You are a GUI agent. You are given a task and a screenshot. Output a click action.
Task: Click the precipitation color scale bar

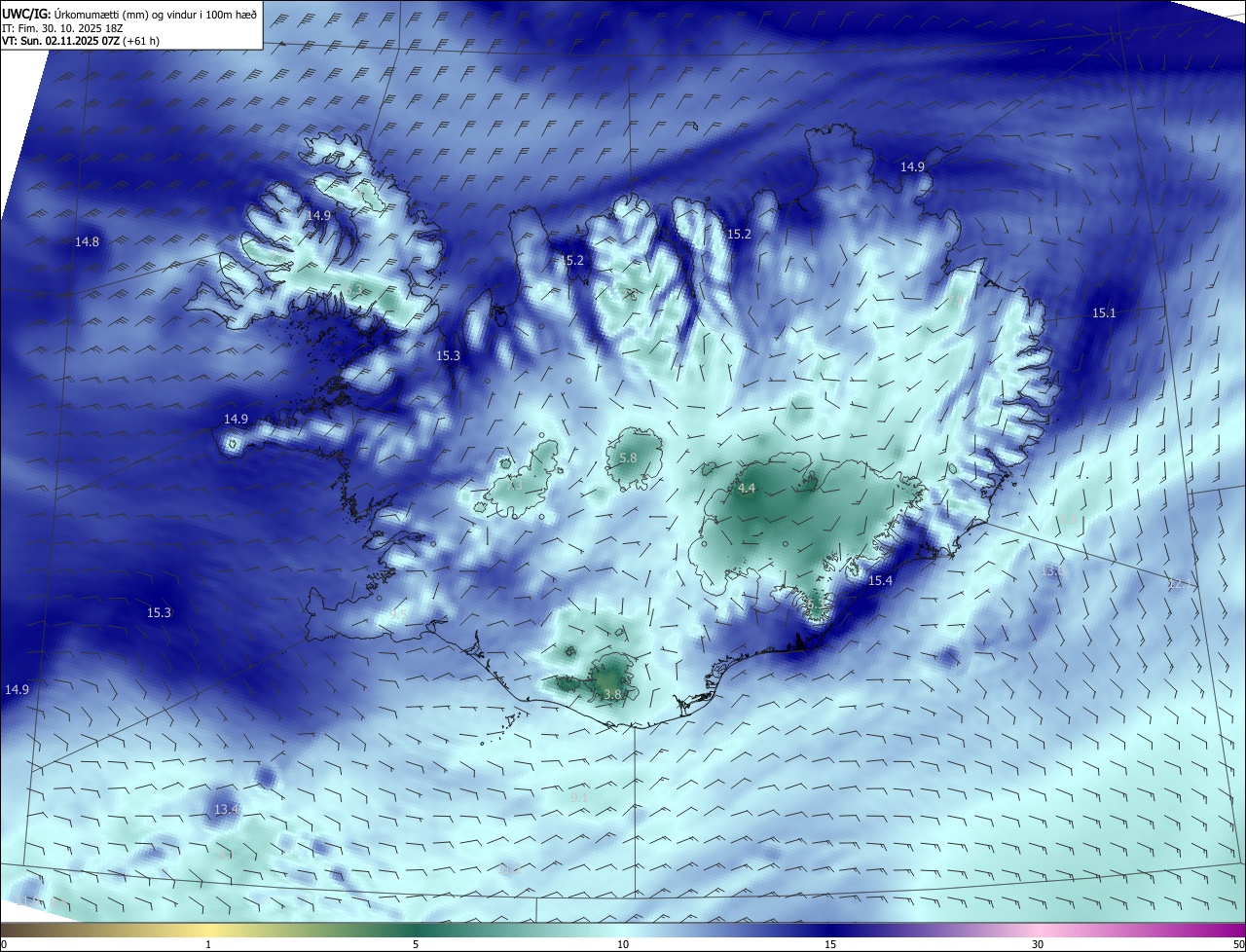623,930
